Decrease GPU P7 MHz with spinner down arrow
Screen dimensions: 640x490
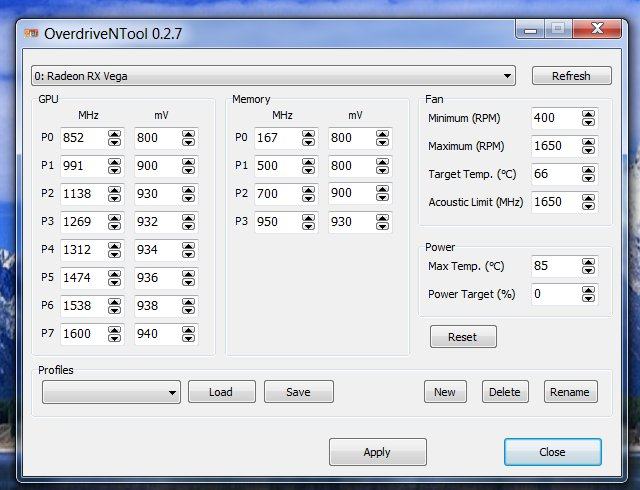(x=114, y=338)
